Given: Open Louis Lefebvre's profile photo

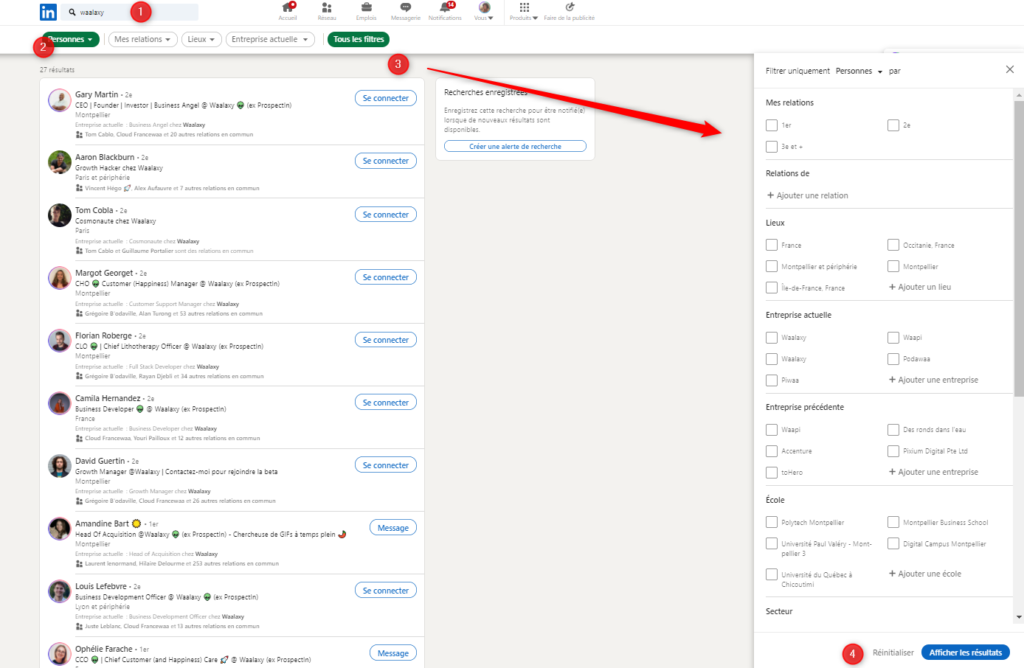Looking at the screenshot, I should (59, 592).
